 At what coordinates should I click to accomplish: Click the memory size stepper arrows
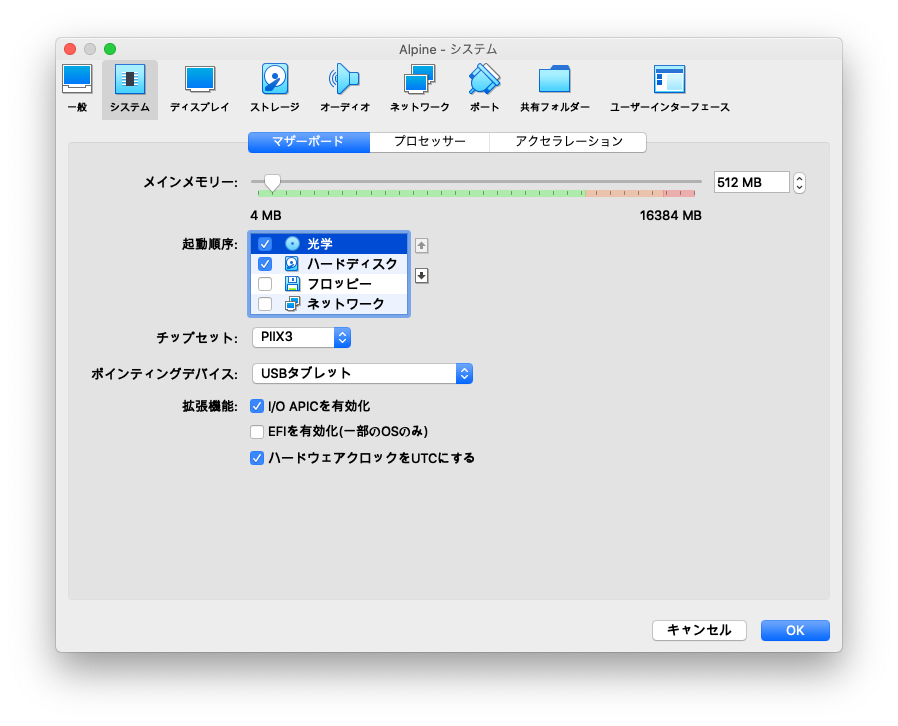point(799,183)
